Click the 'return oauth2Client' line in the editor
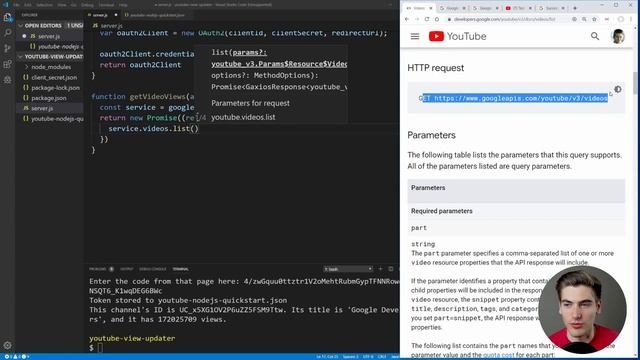Screen dimensions: 640x360 click(x=140, y=65)
